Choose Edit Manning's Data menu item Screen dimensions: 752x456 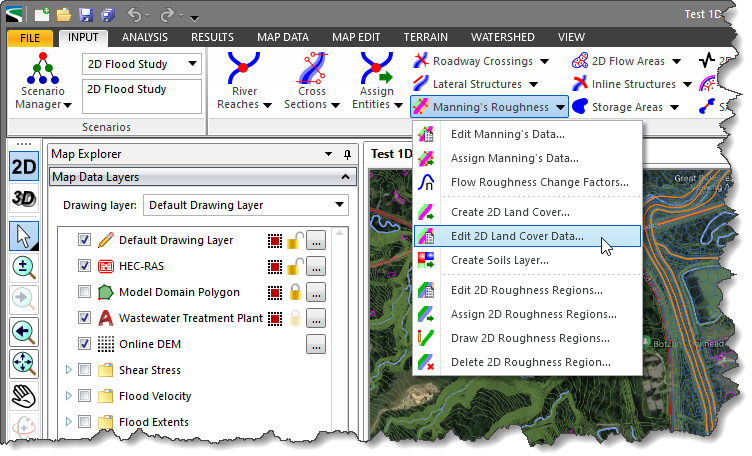click(527, 134)
